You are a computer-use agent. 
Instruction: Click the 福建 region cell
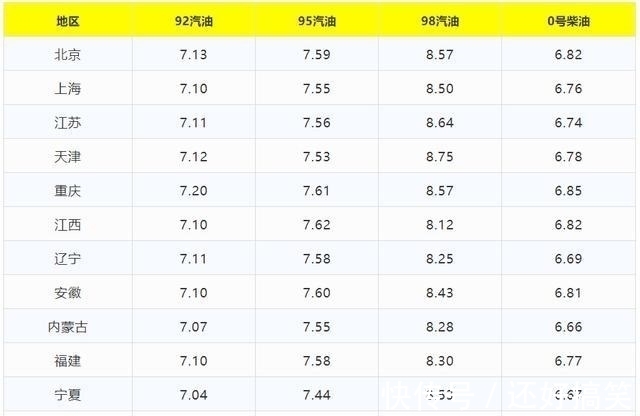pos(68,360)
